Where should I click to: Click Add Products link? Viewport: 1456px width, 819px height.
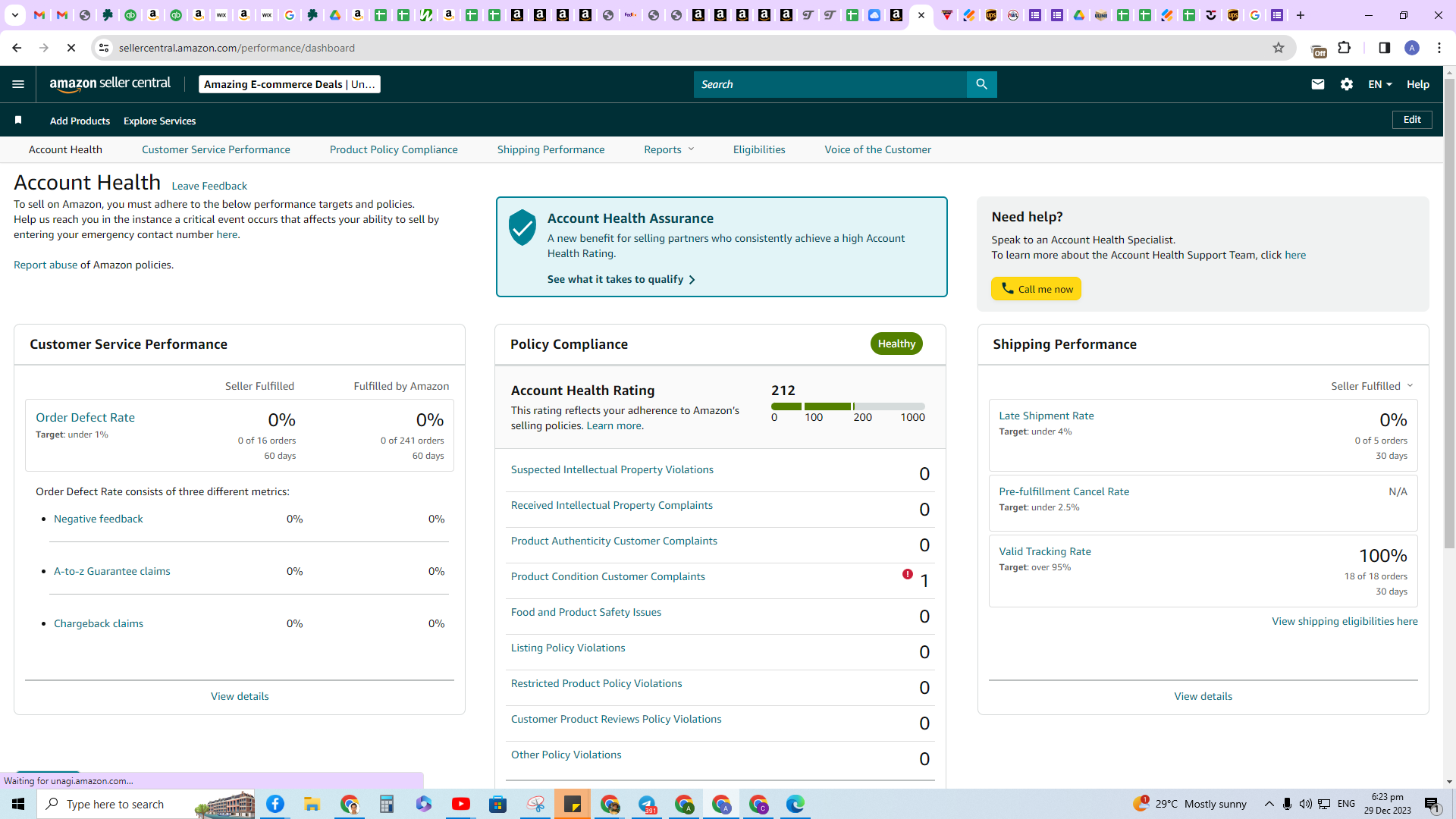(80, 121)
